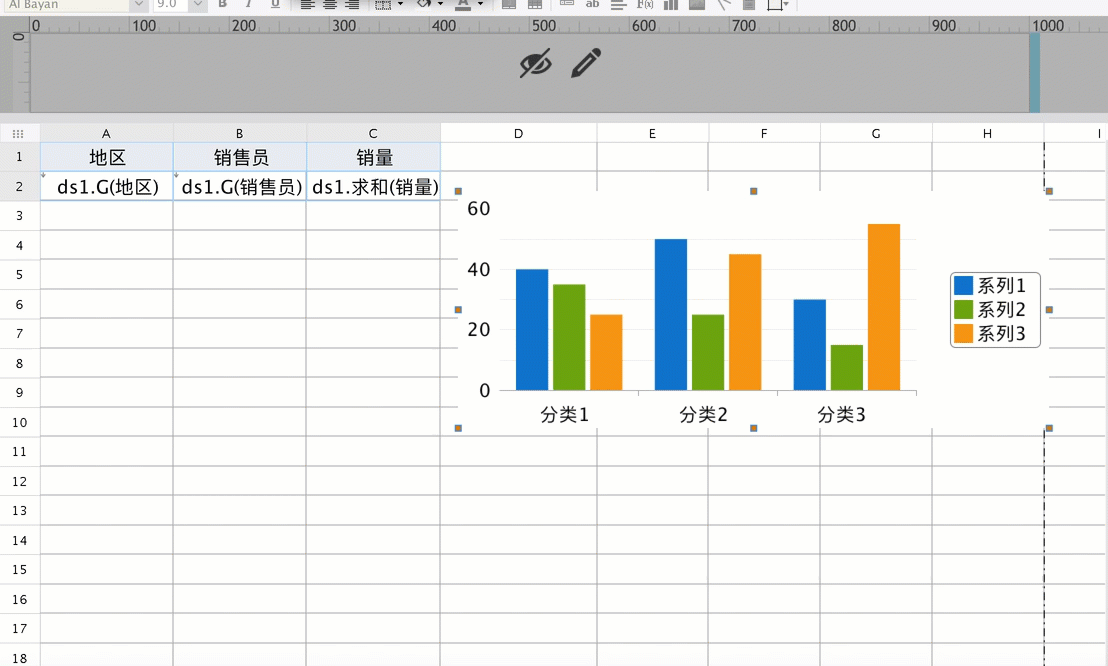Select the cell containing 地区
Viewport: 1108px width, 666px height.
(x=107, y=157)
